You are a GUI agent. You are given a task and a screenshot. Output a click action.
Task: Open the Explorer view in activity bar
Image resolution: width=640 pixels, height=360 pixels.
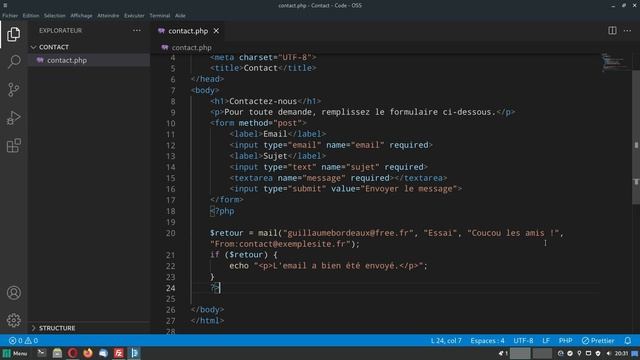point(13,34)
